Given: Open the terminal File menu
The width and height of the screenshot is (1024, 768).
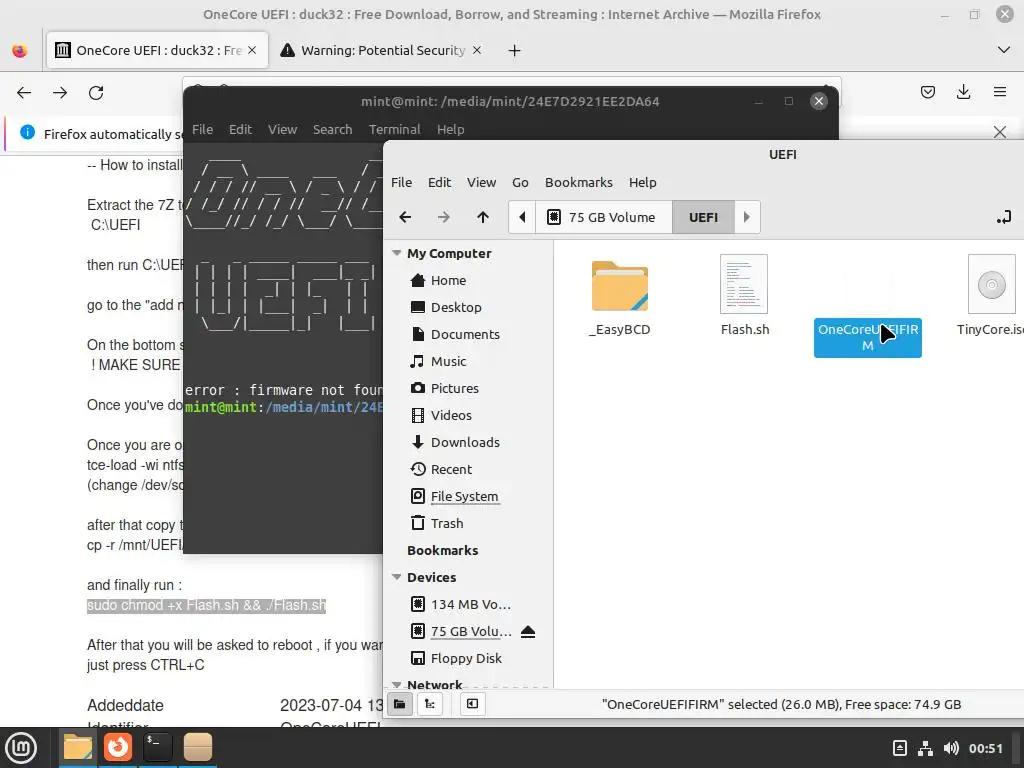Looking at the screenshot, I should (202, 129).
